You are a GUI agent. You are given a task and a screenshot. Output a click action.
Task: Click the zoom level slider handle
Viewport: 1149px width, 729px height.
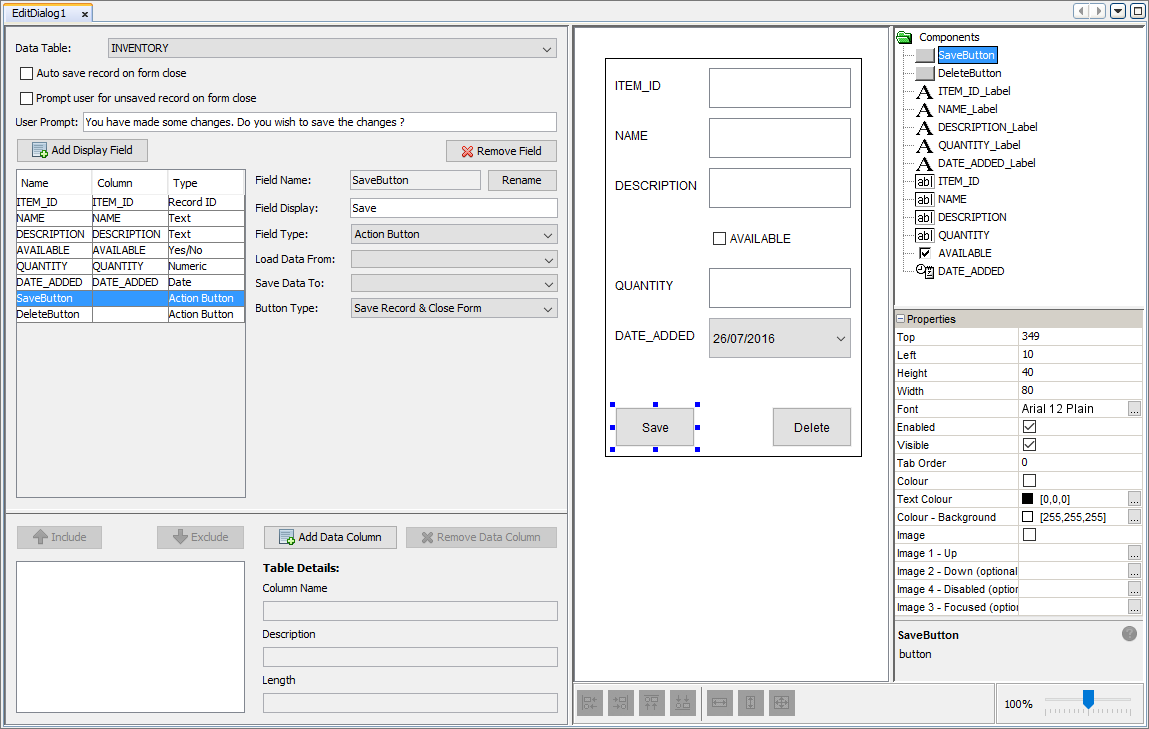click(x=1088, y=699)
